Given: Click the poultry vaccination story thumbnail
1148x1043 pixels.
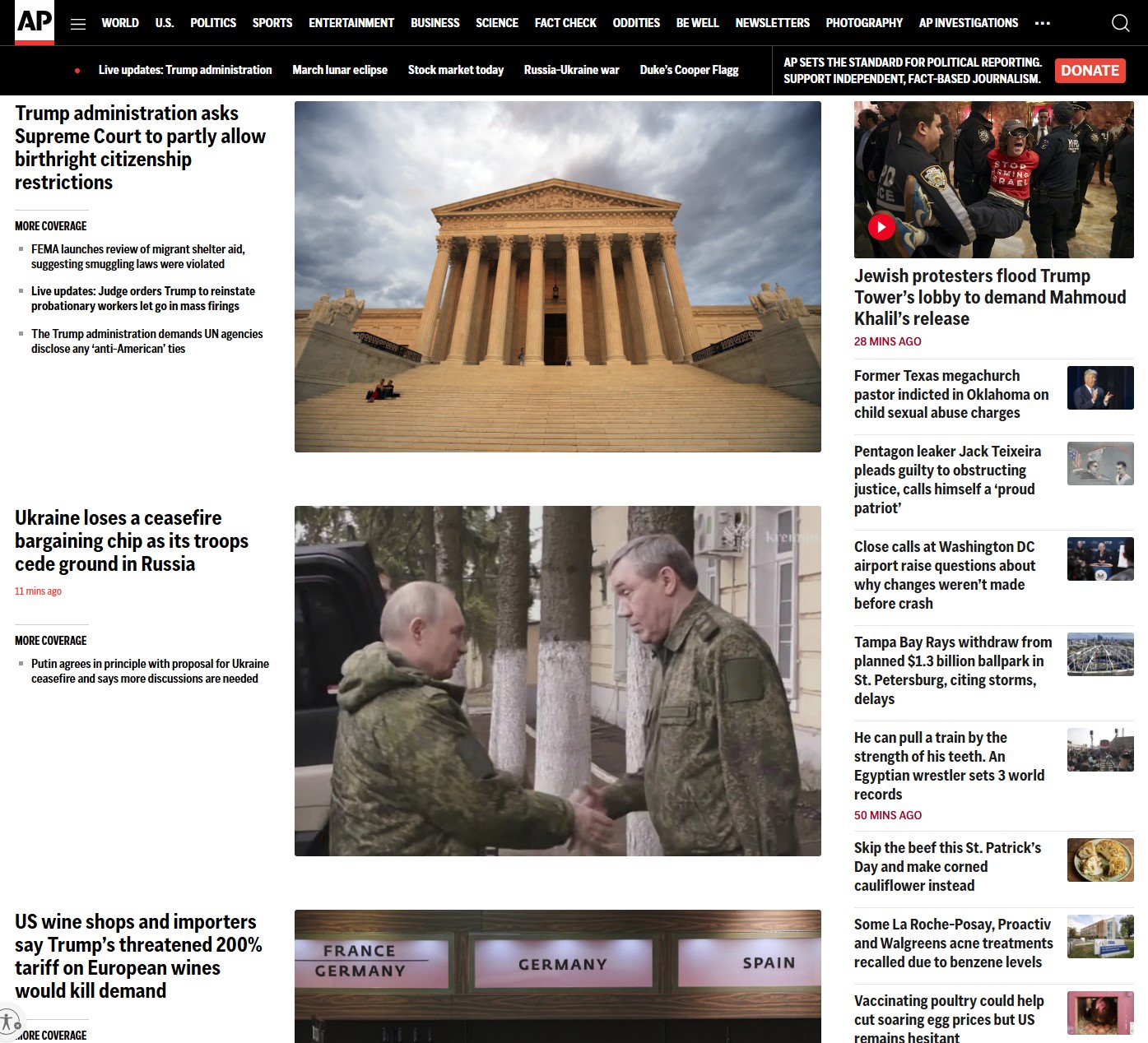Looking at the screenshot, I should pos(1100,1013).
